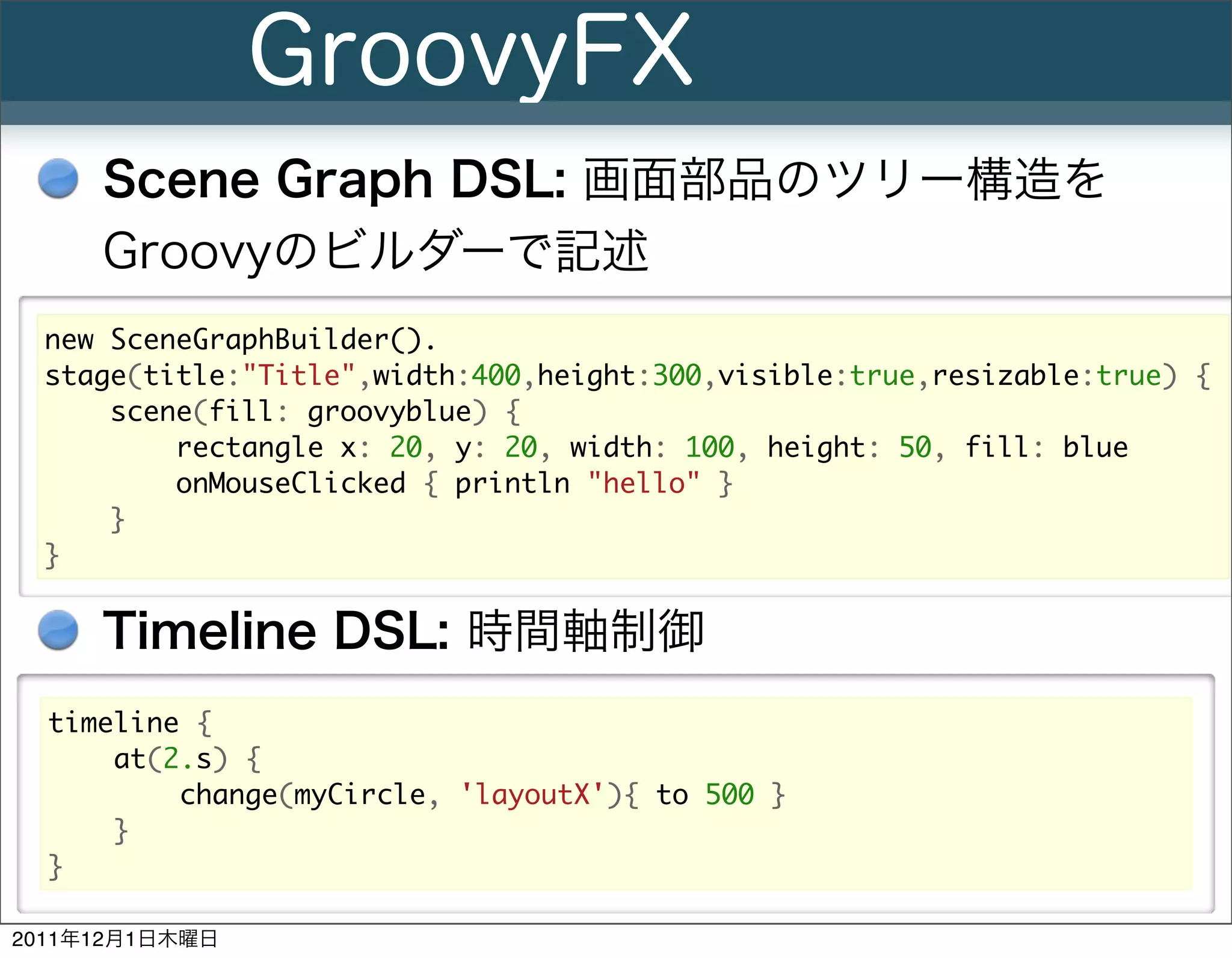Click the width value 400 in stage line

click(x=496, y=376)
